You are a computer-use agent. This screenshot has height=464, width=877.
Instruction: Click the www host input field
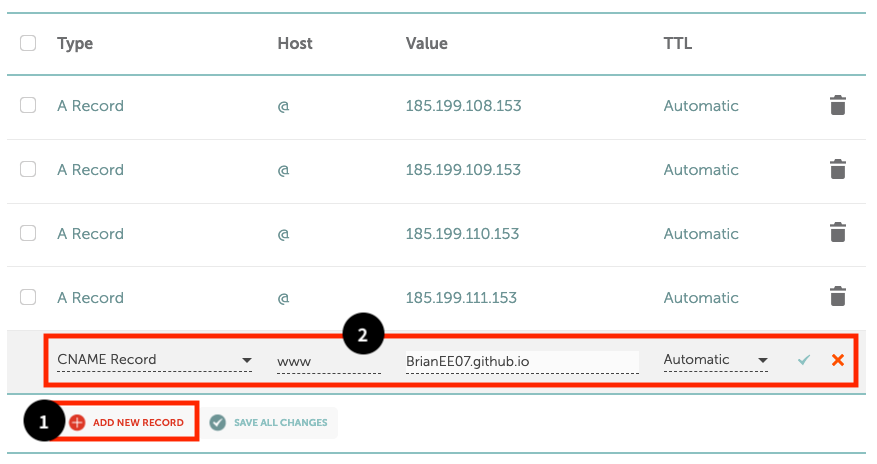[328, 361]
